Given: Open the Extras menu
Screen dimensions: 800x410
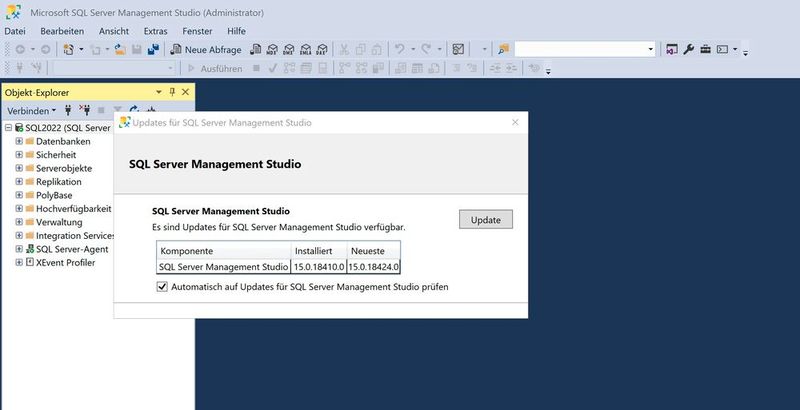Looking at the screenshot, I should click(x=156, y=31).
